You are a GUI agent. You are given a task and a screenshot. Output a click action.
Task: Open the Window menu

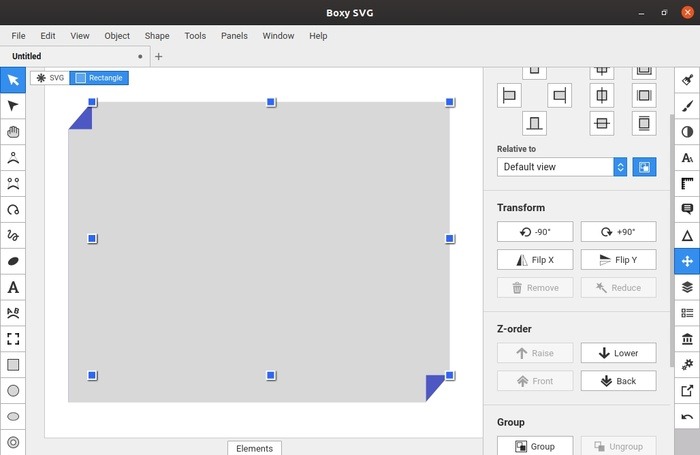tap(278, 36)
